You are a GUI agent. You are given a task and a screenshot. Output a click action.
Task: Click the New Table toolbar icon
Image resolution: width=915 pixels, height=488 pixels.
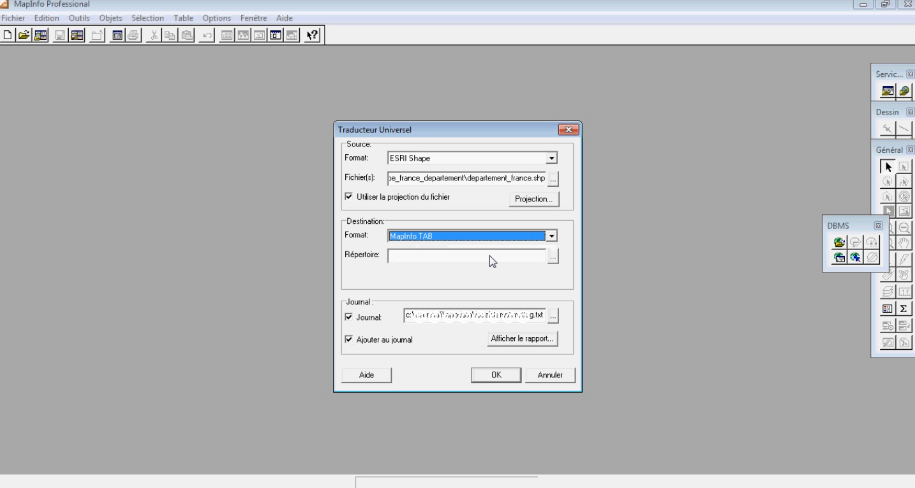point(8,36)
